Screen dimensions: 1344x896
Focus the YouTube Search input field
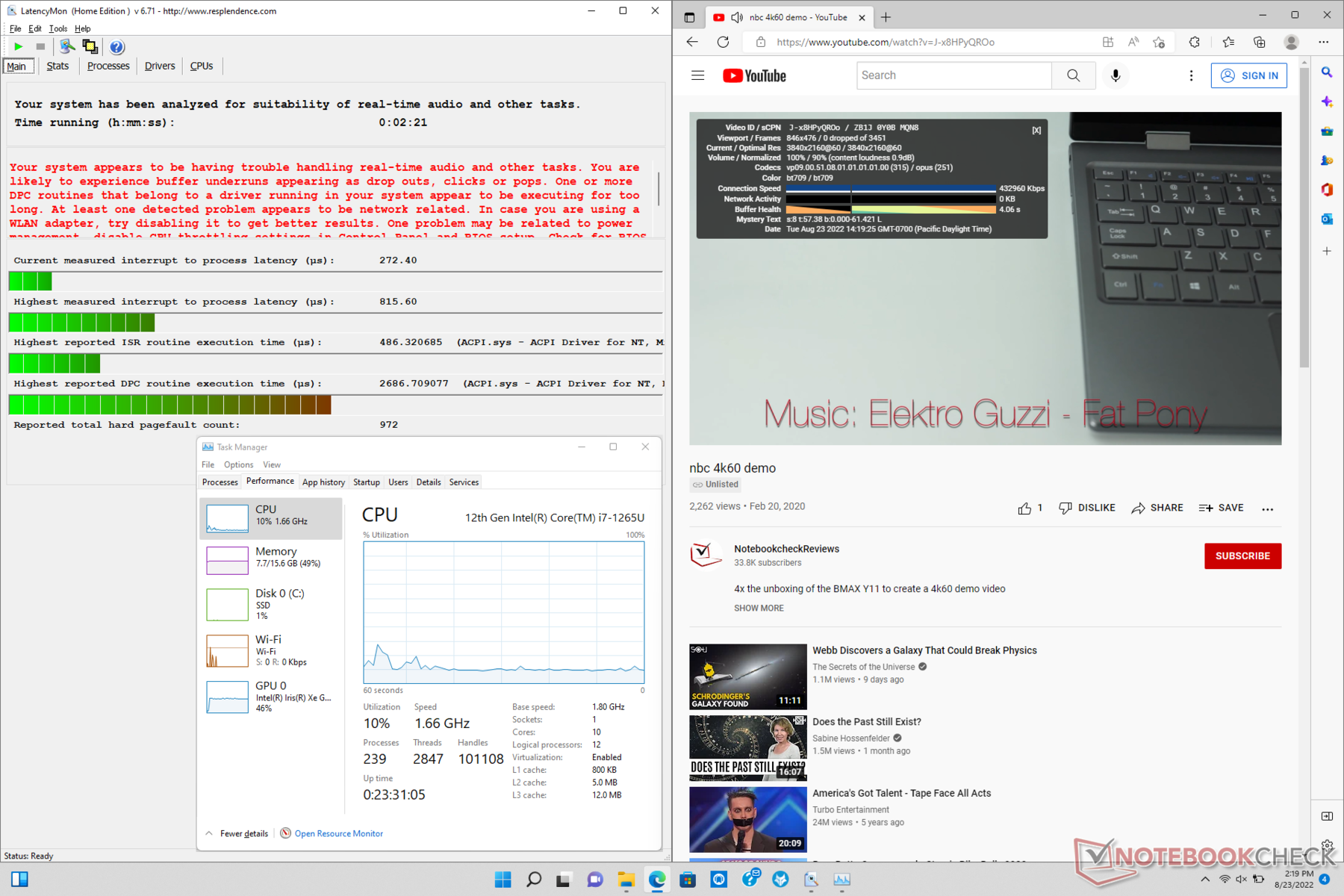point(953,75)
